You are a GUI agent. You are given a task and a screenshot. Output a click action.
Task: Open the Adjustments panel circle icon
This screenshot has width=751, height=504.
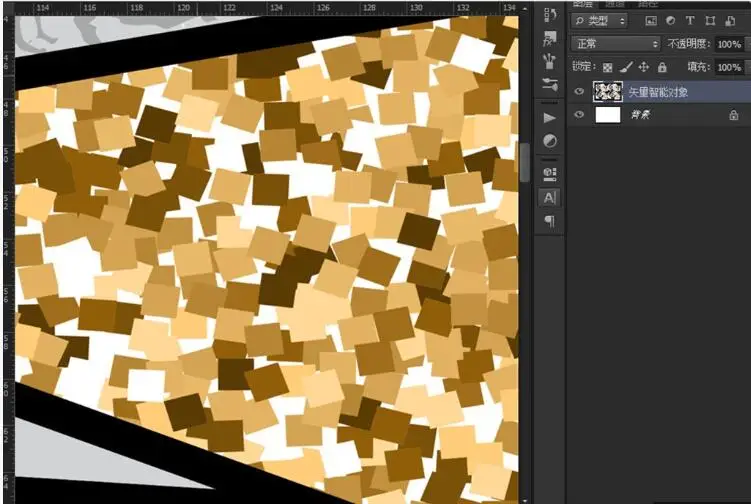550,141
